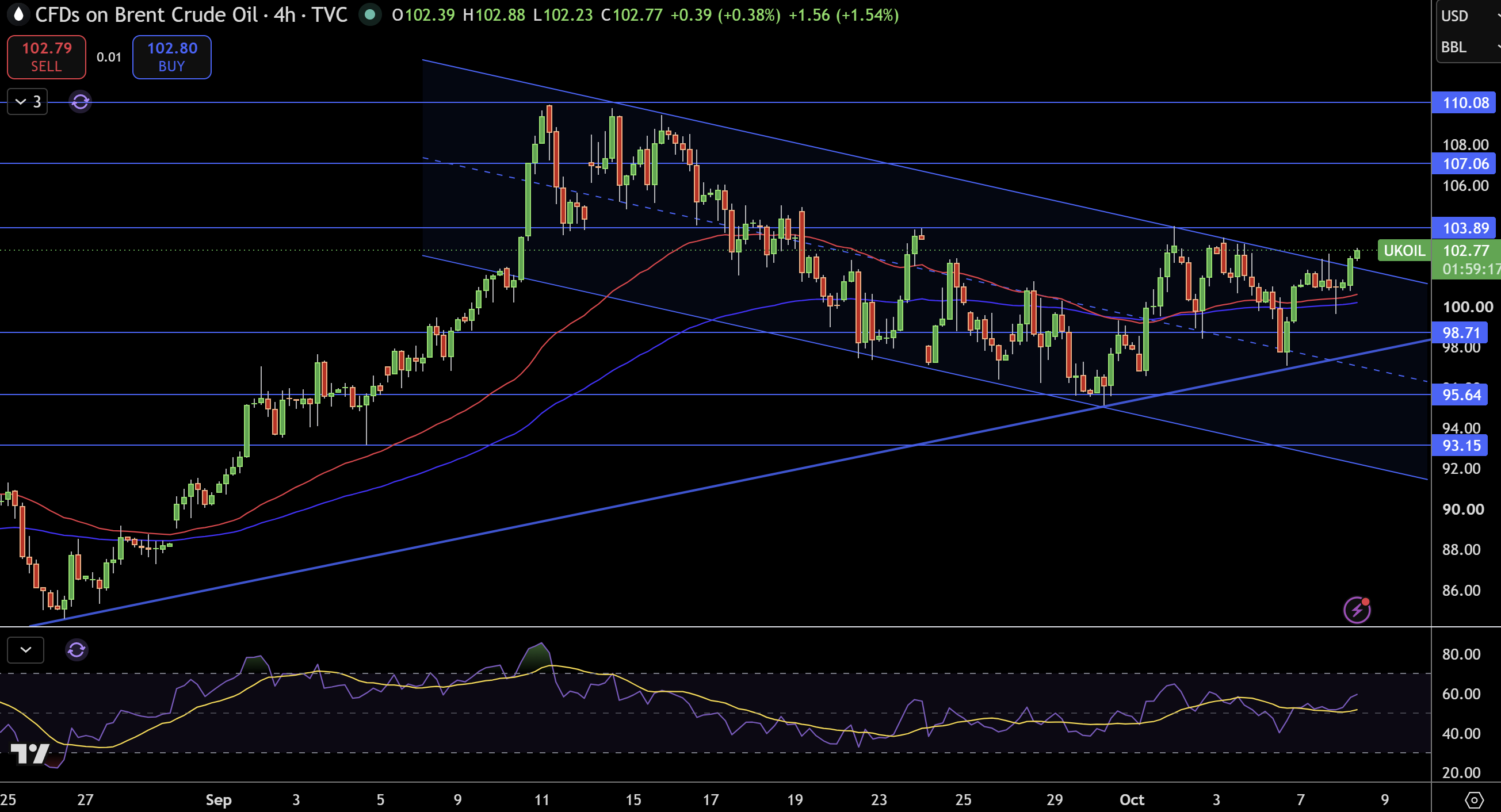Select the 107.06 price level label

(x=1464, y=164)
